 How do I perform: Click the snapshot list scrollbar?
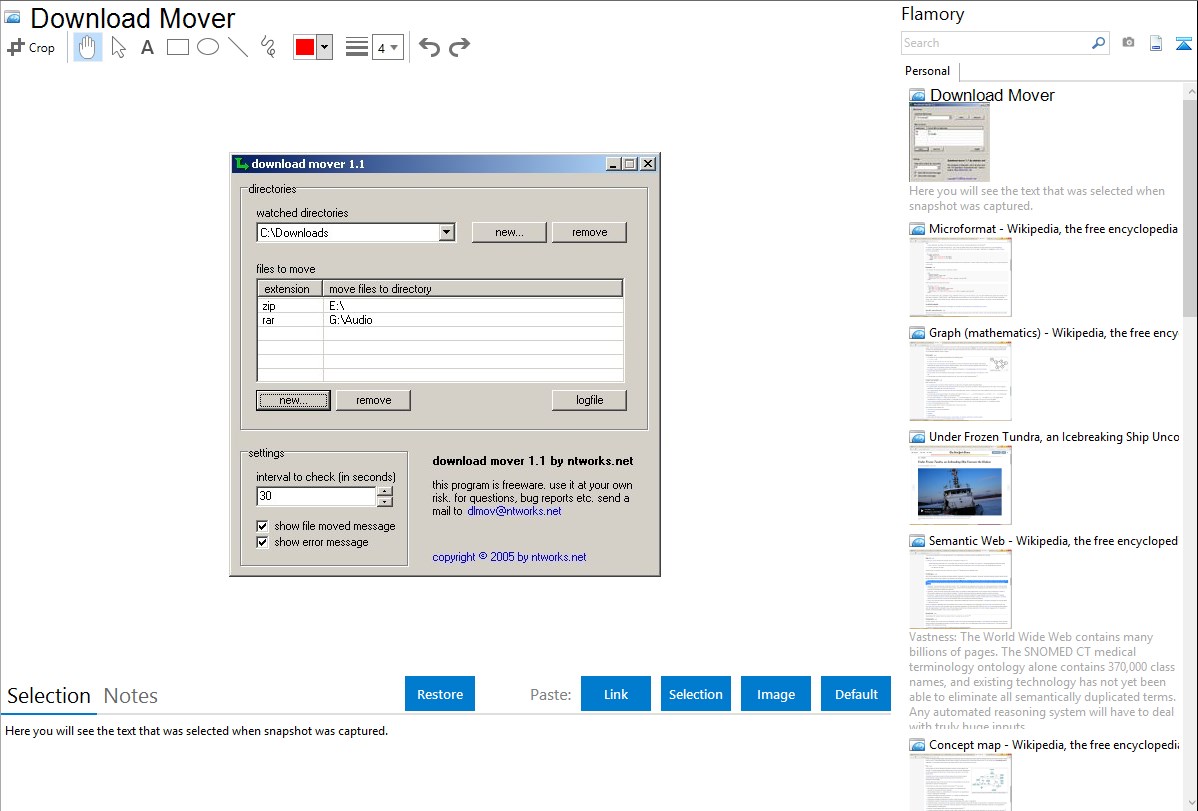pyautogui.click(x=1190, y=206)
